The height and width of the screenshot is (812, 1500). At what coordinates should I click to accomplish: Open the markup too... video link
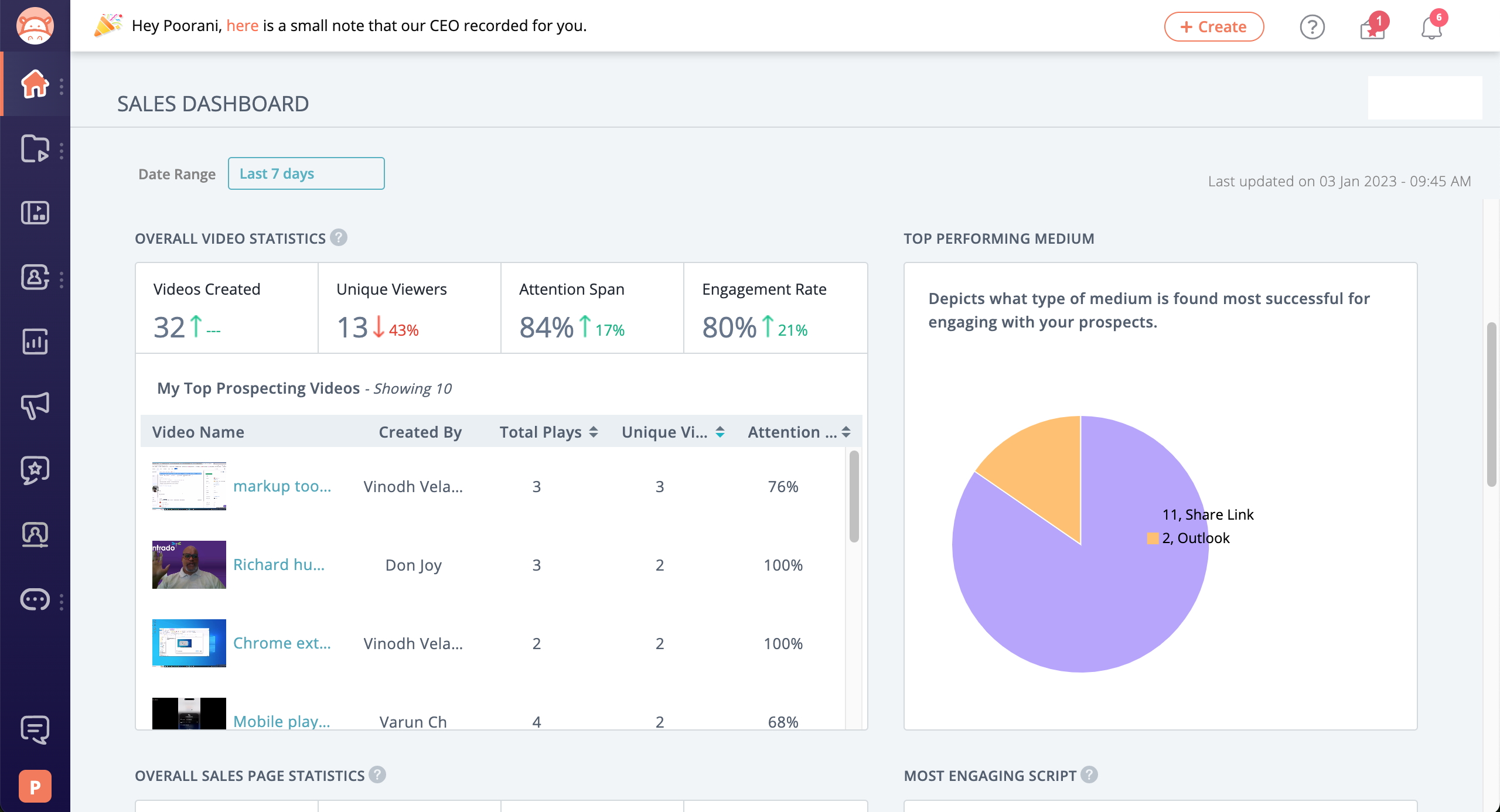pyautogui.click(x=282, y=486)
